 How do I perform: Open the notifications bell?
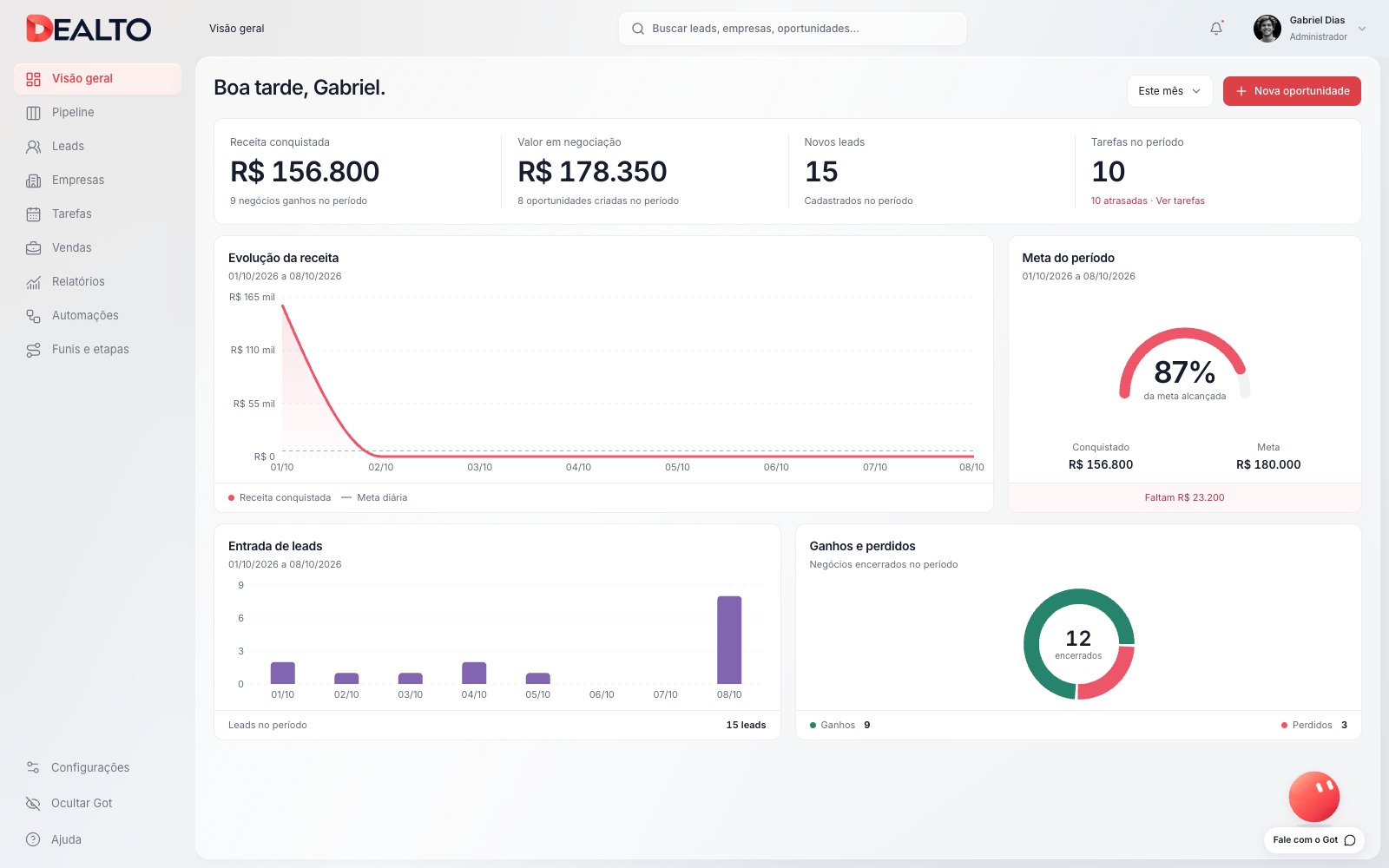[x=1216, y=29]
